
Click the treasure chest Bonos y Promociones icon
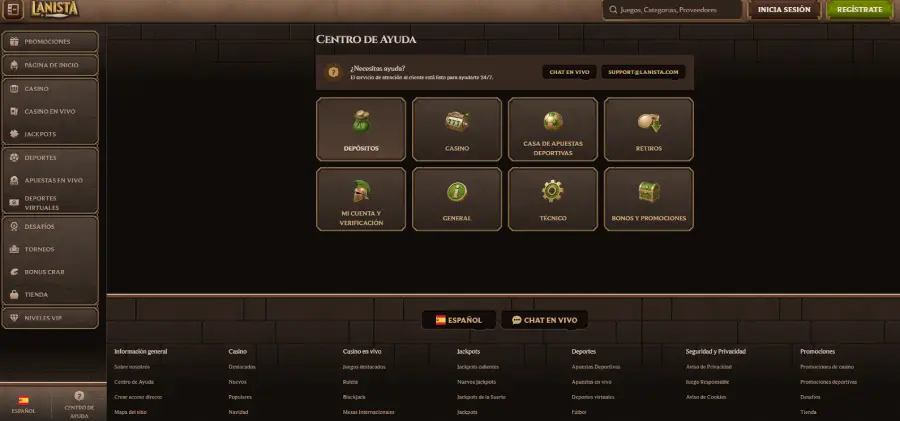point(649,191)
